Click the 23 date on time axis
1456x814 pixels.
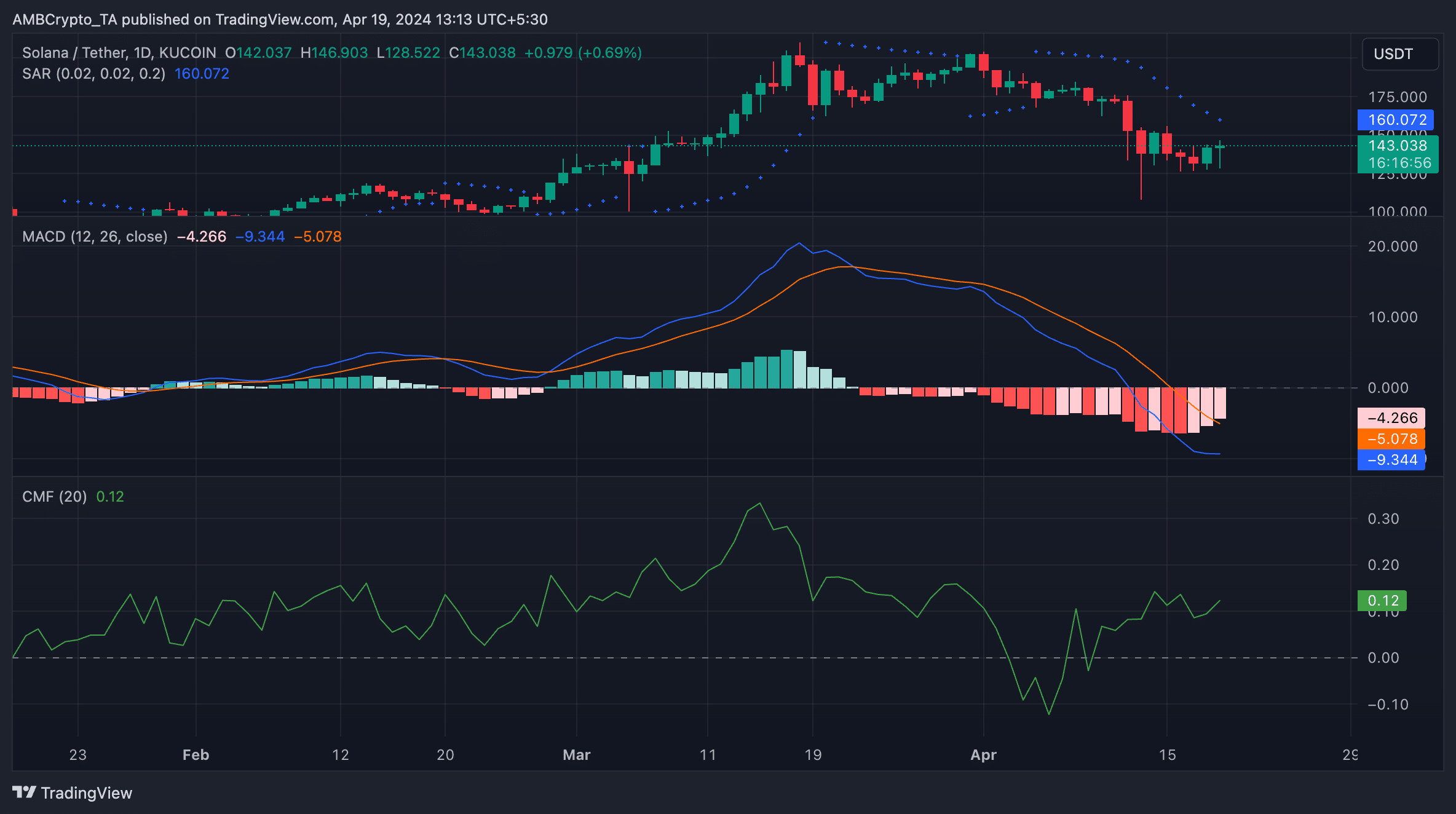tap(78, 755)
